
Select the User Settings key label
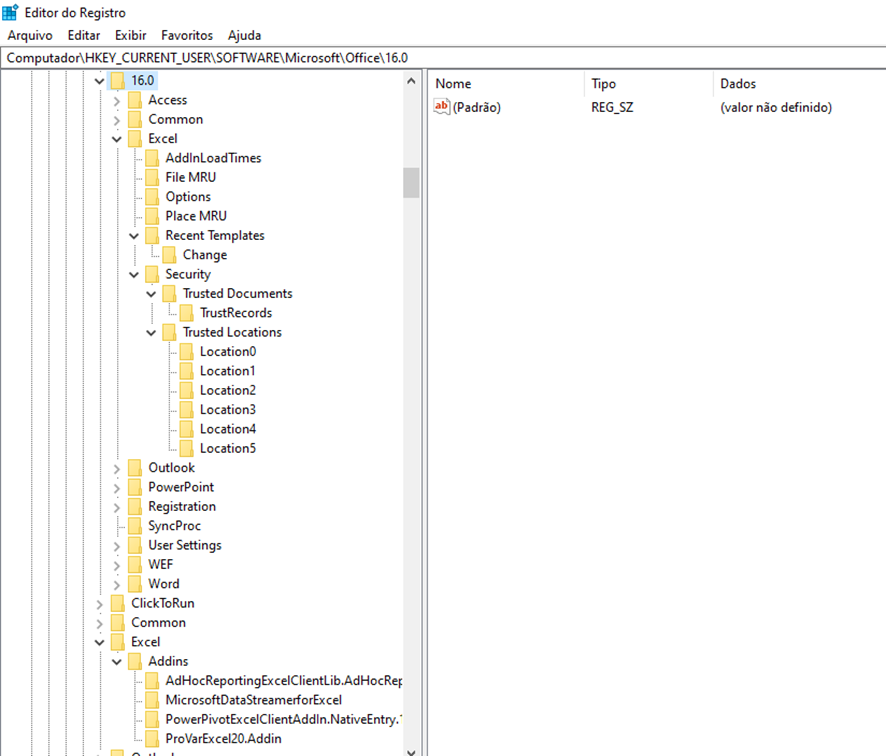point(185,545)
